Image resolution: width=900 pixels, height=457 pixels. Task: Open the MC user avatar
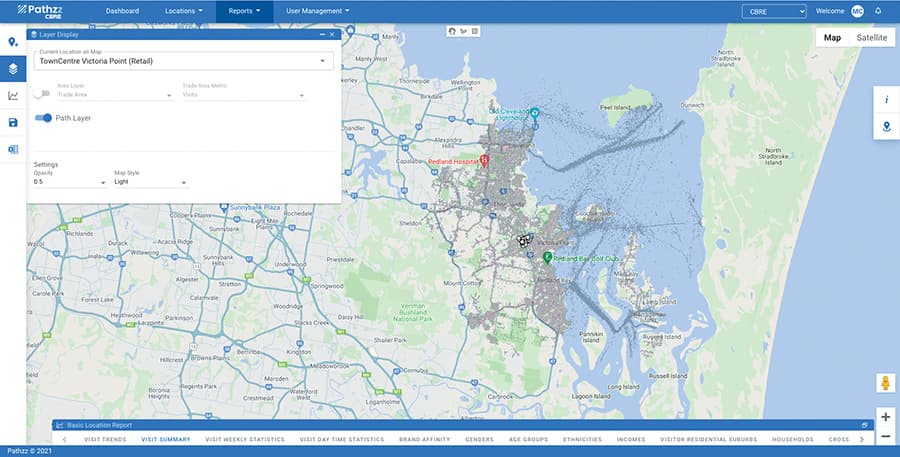pyautogui.click(x=857, y=11)
